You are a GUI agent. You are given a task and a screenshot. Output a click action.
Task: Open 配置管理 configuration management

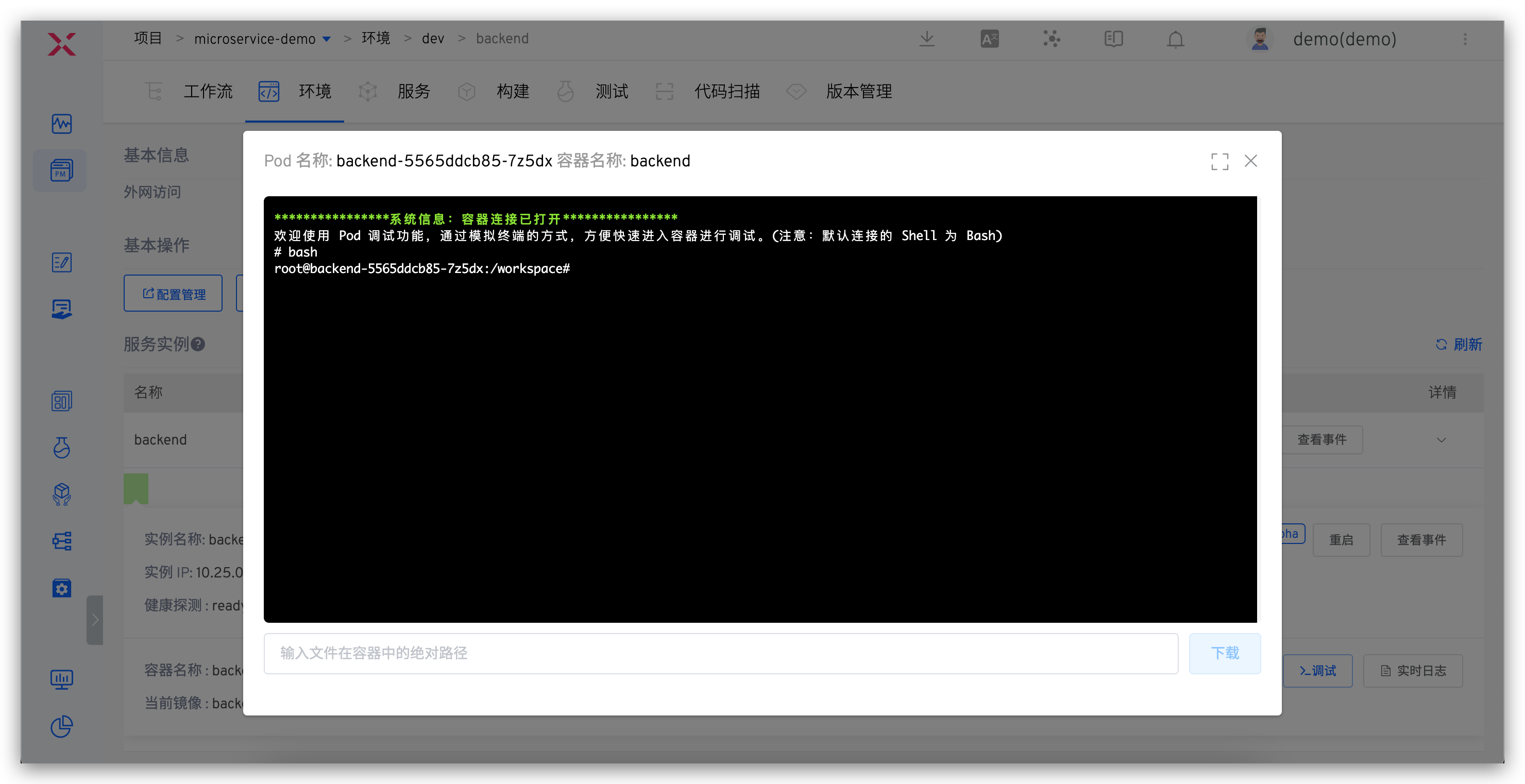point(173,293)
